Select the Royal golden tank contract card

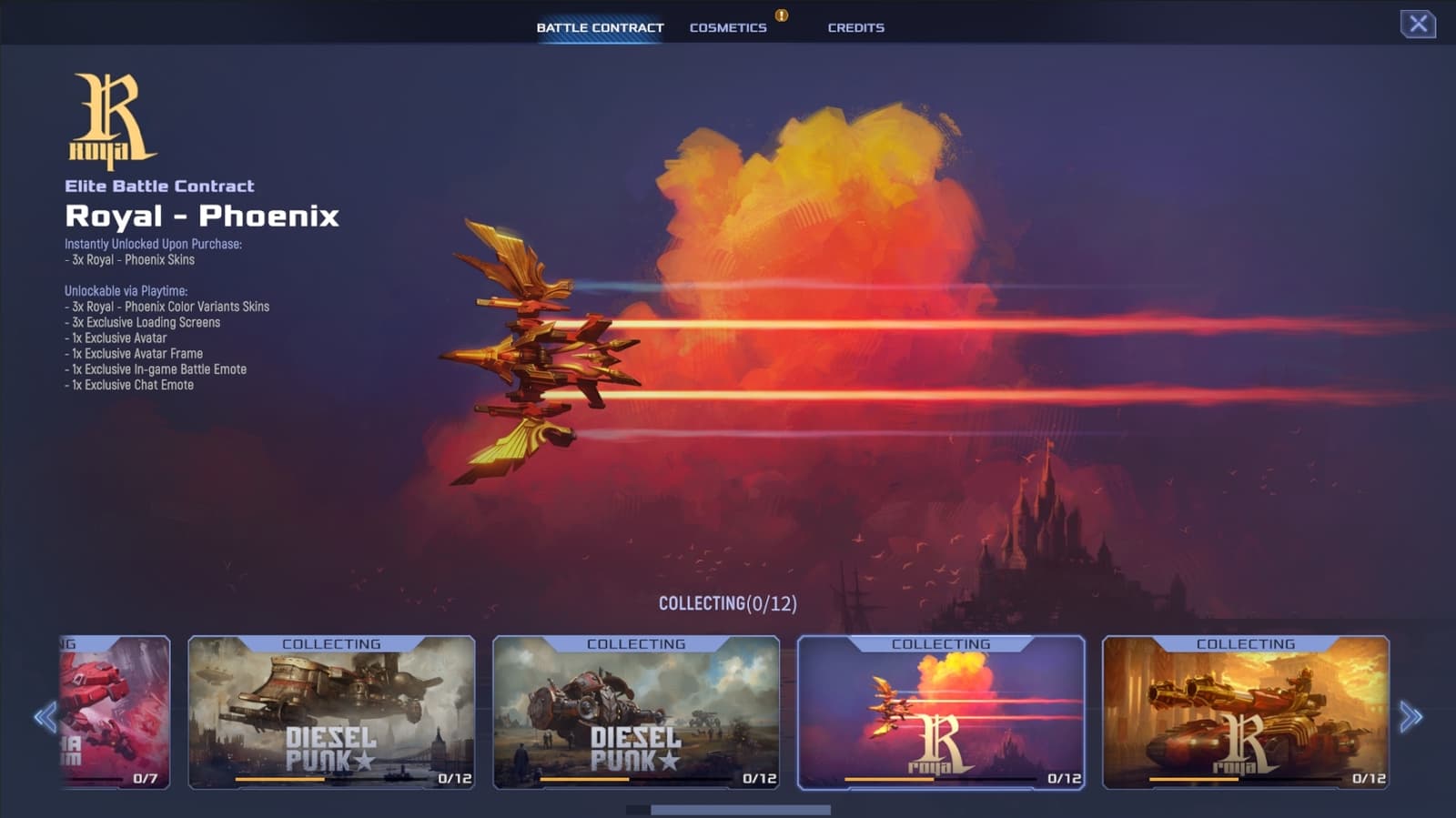1246,712
